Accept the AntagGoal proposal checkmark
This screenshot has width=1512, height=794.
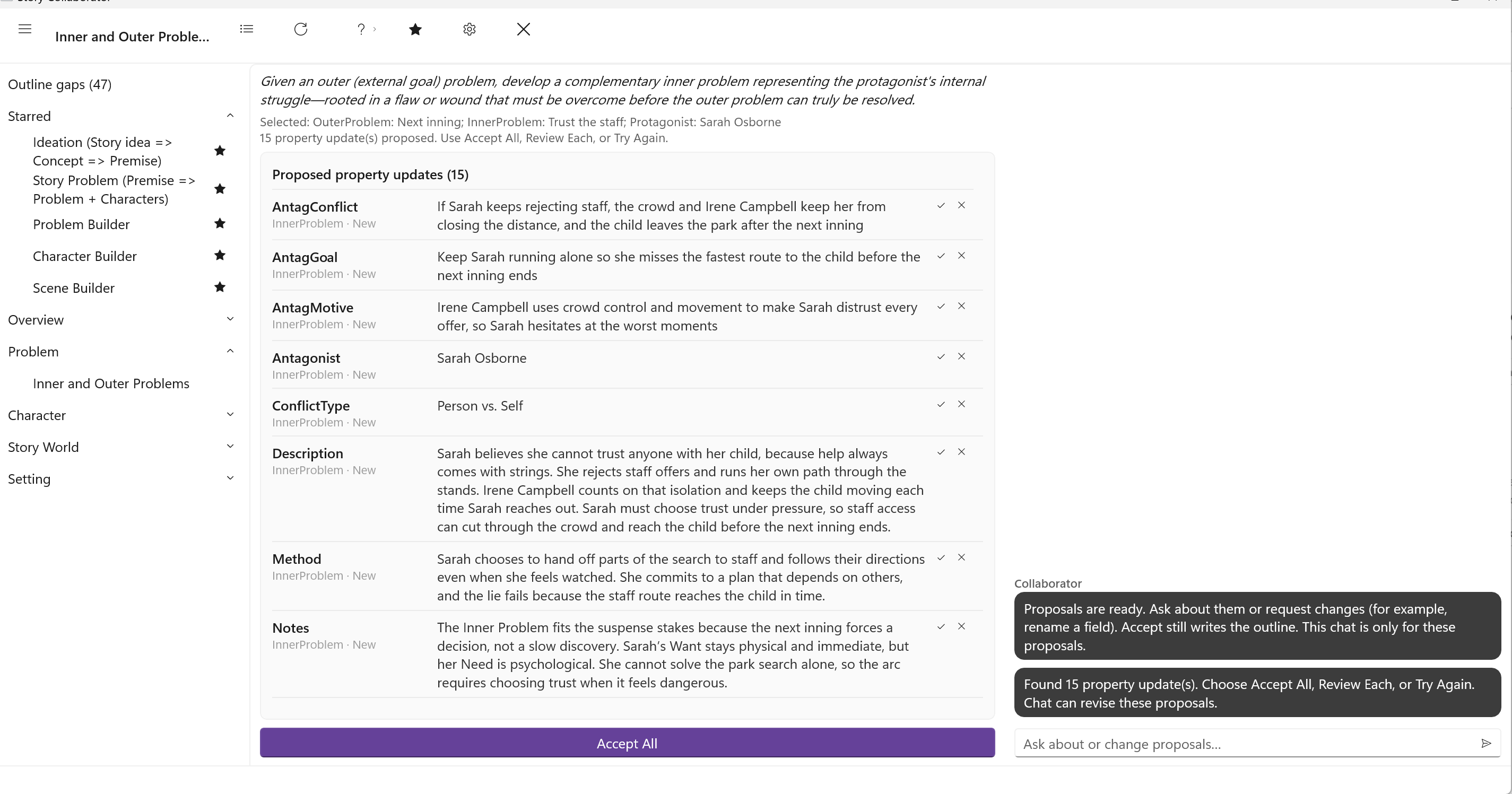point(941,256)
